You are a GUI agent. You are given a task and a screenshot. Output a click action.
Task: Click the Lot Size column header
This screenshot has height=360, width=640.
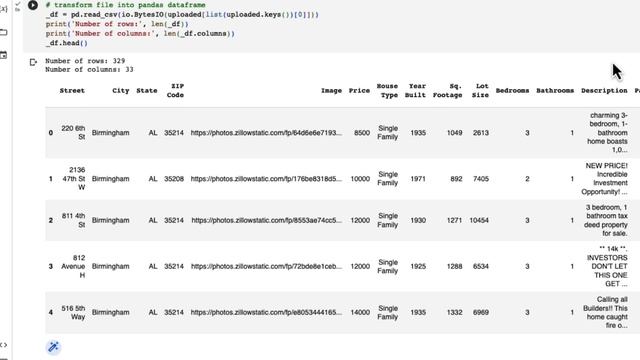point(480,91)
